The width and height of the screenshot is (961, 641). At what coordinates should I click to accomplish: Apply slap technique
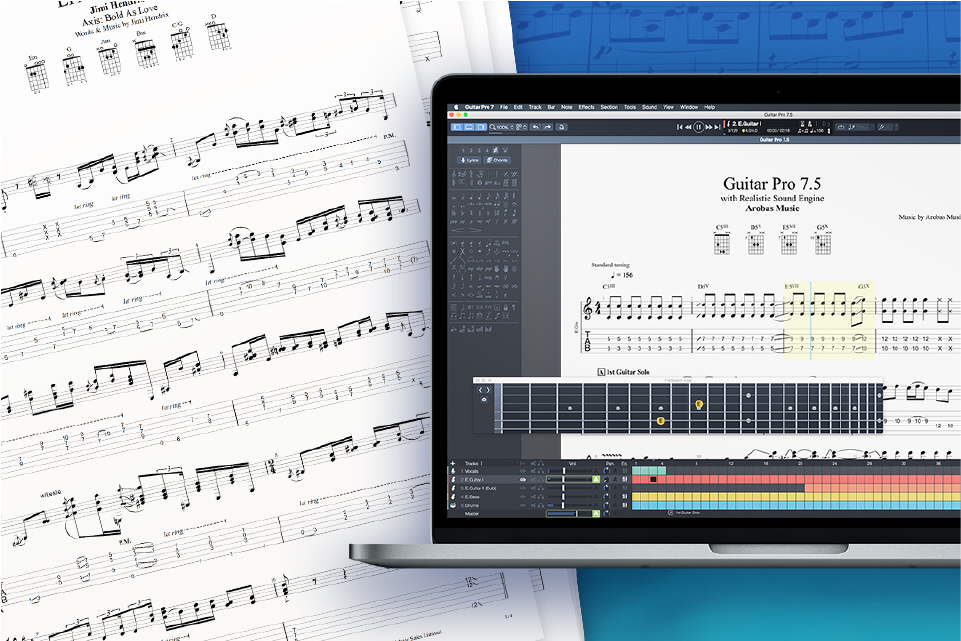coord(480,269)
